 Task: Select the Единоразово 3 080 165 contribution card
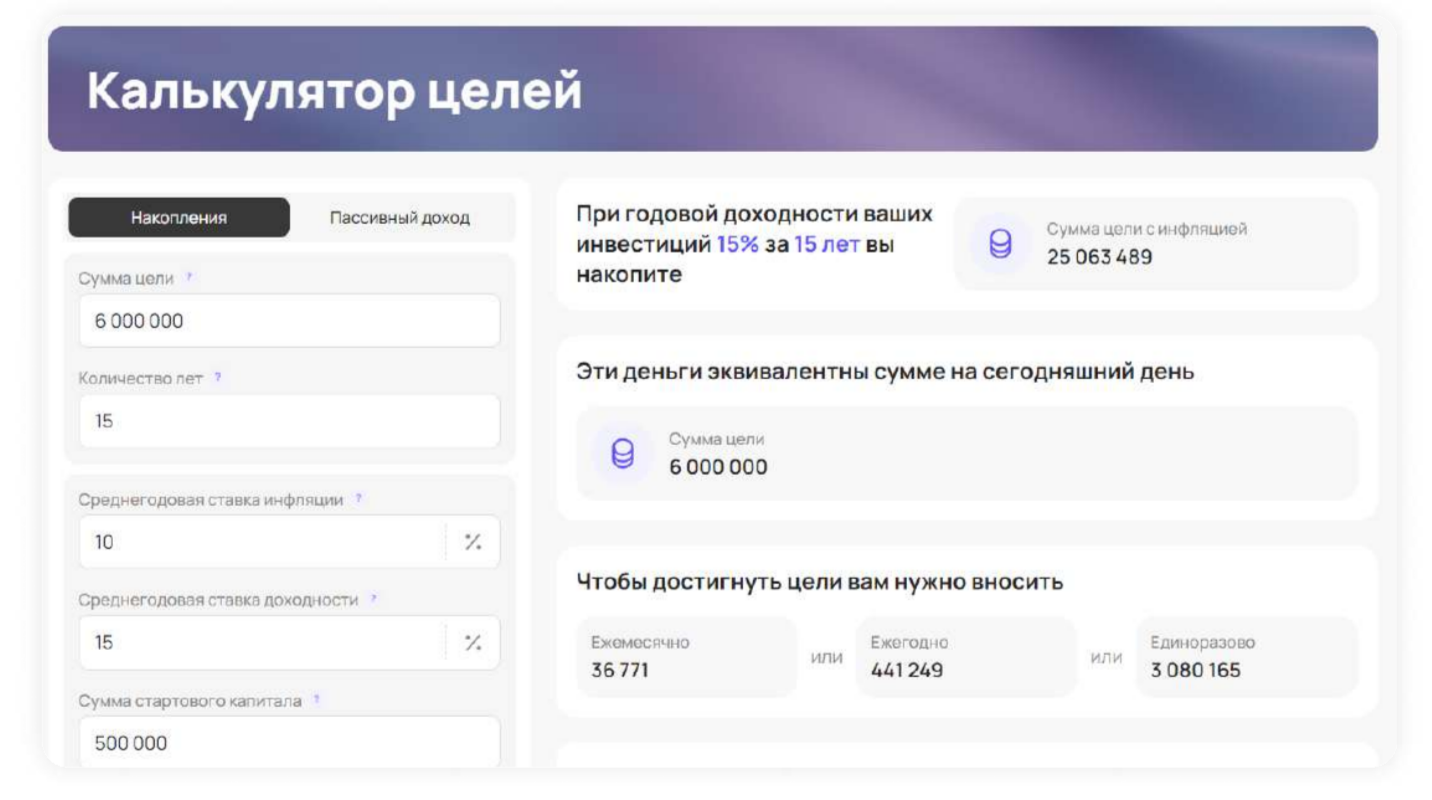point(1247,657)
